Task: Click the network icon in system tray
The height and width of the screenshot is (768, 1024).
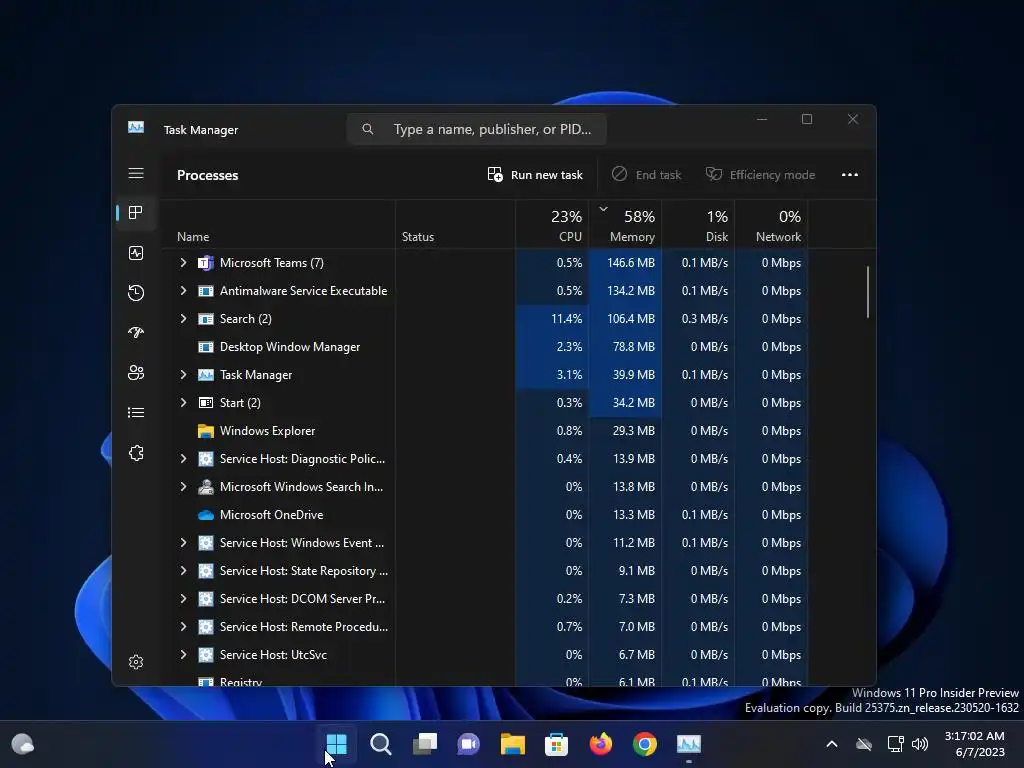Action: [x=895, y=744]
